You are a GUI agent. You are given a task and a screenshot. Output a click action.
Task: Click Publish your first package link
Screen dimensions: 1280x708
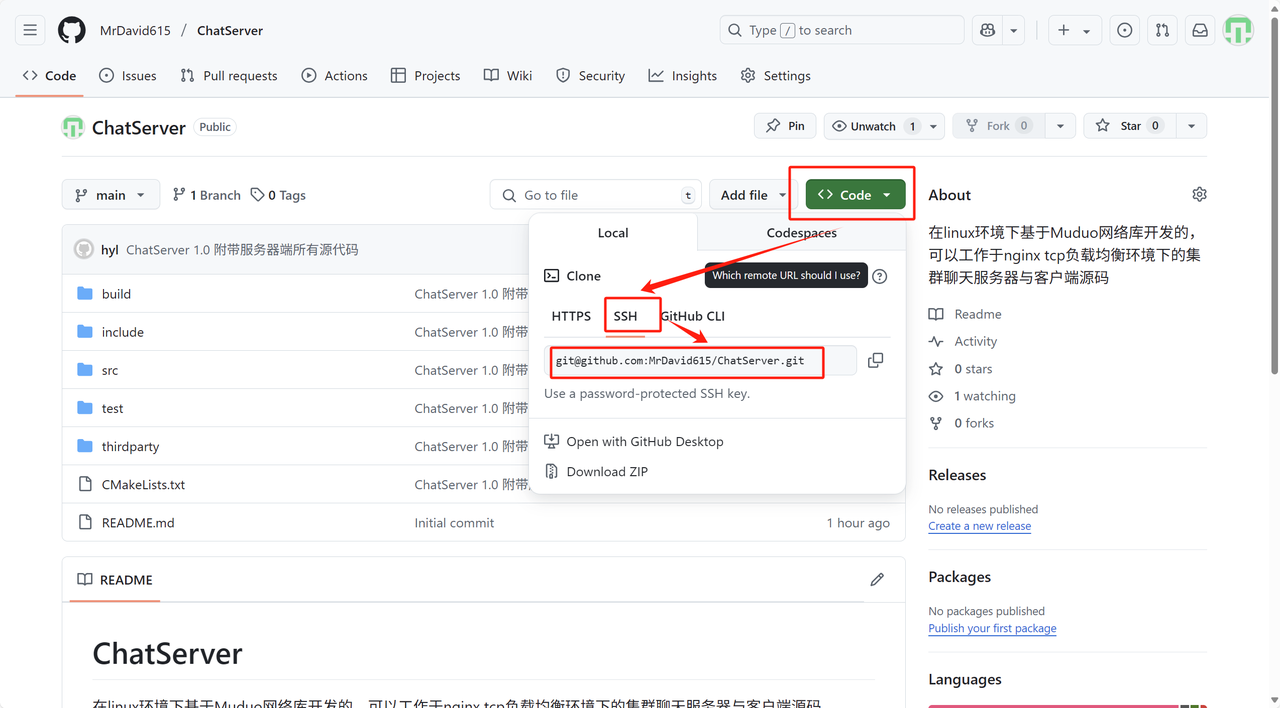click(992, 628)
